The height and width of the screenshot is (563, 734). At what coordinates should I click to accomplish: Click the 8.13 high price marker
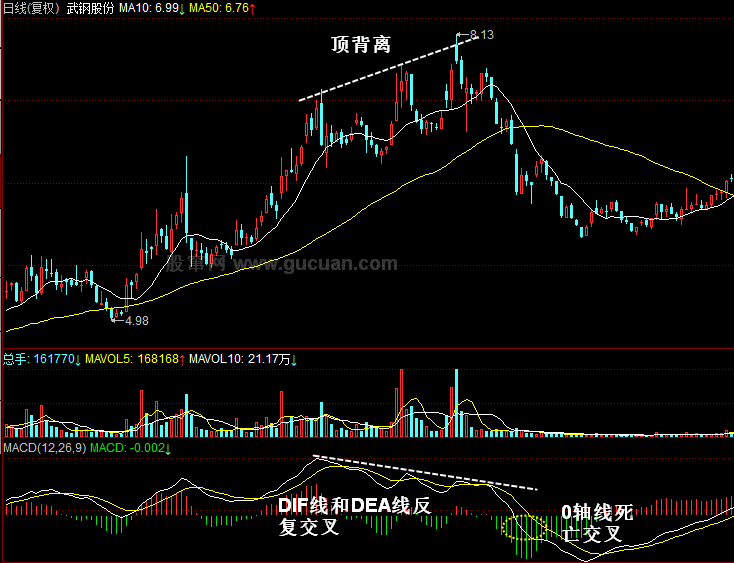pyautogui.click(x=481, y=35)
